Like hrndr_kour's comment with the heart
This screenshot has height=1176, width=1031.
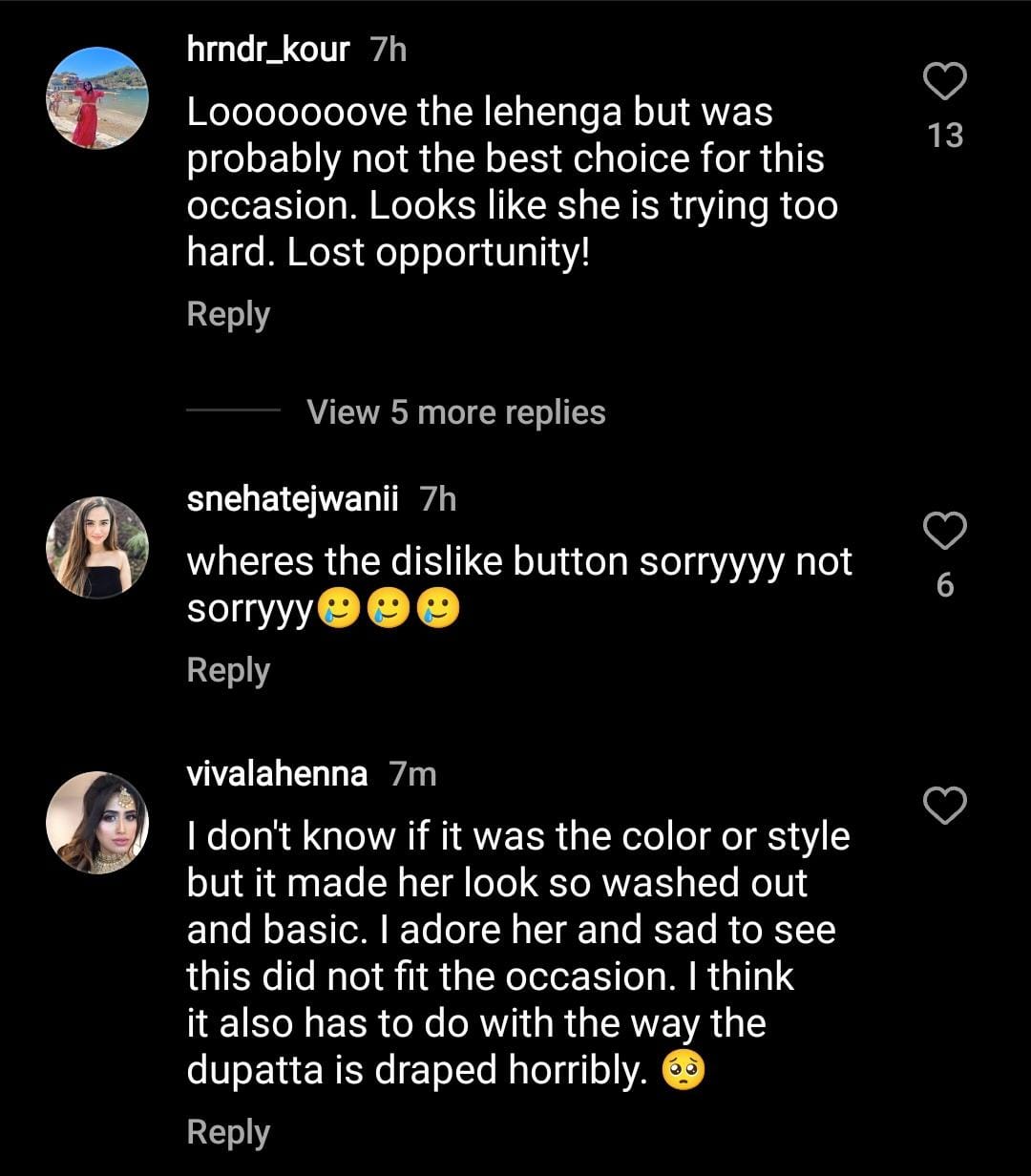[945, 82]
